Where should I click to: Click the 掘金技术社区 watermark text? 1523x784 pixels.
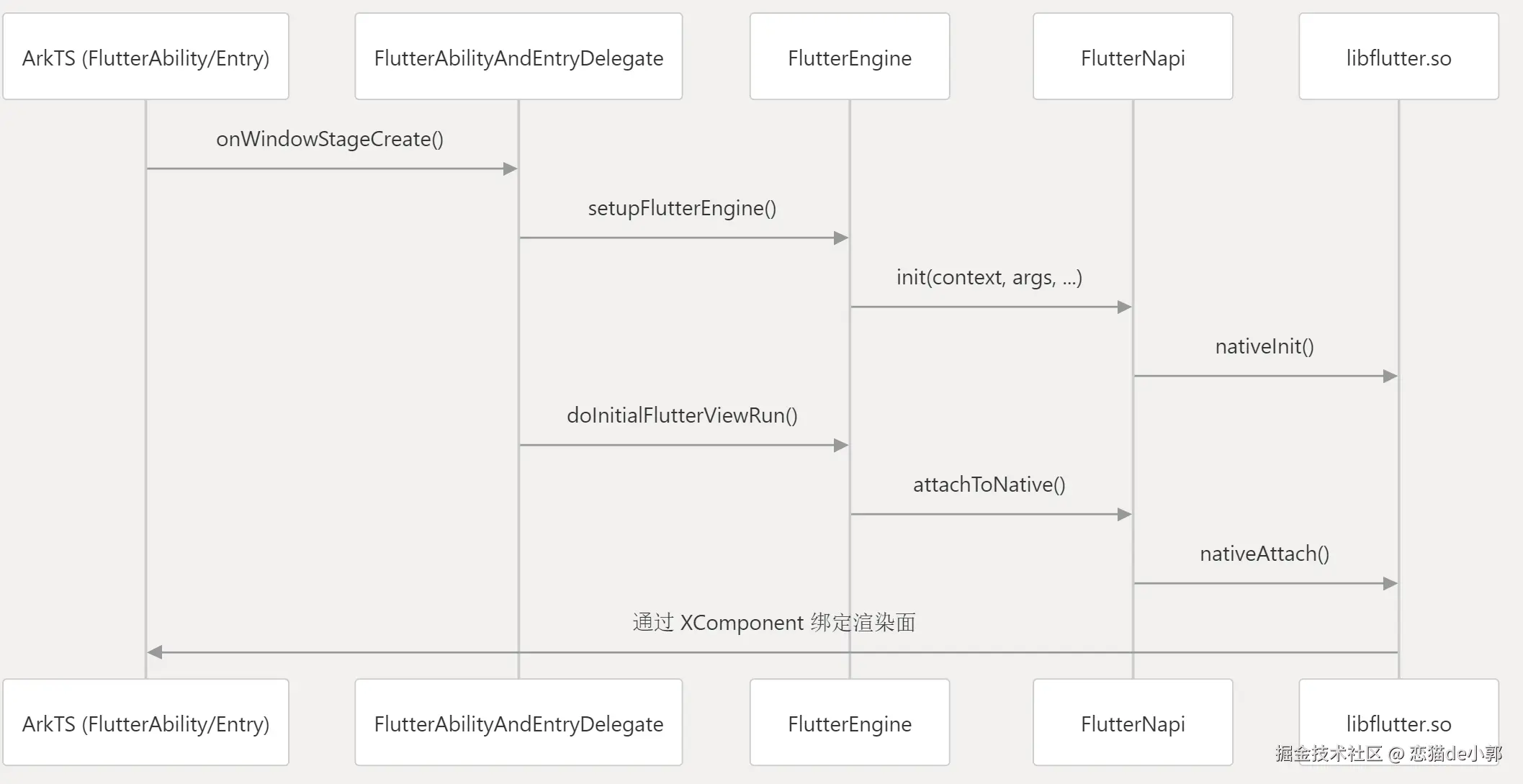point(1329,754)
